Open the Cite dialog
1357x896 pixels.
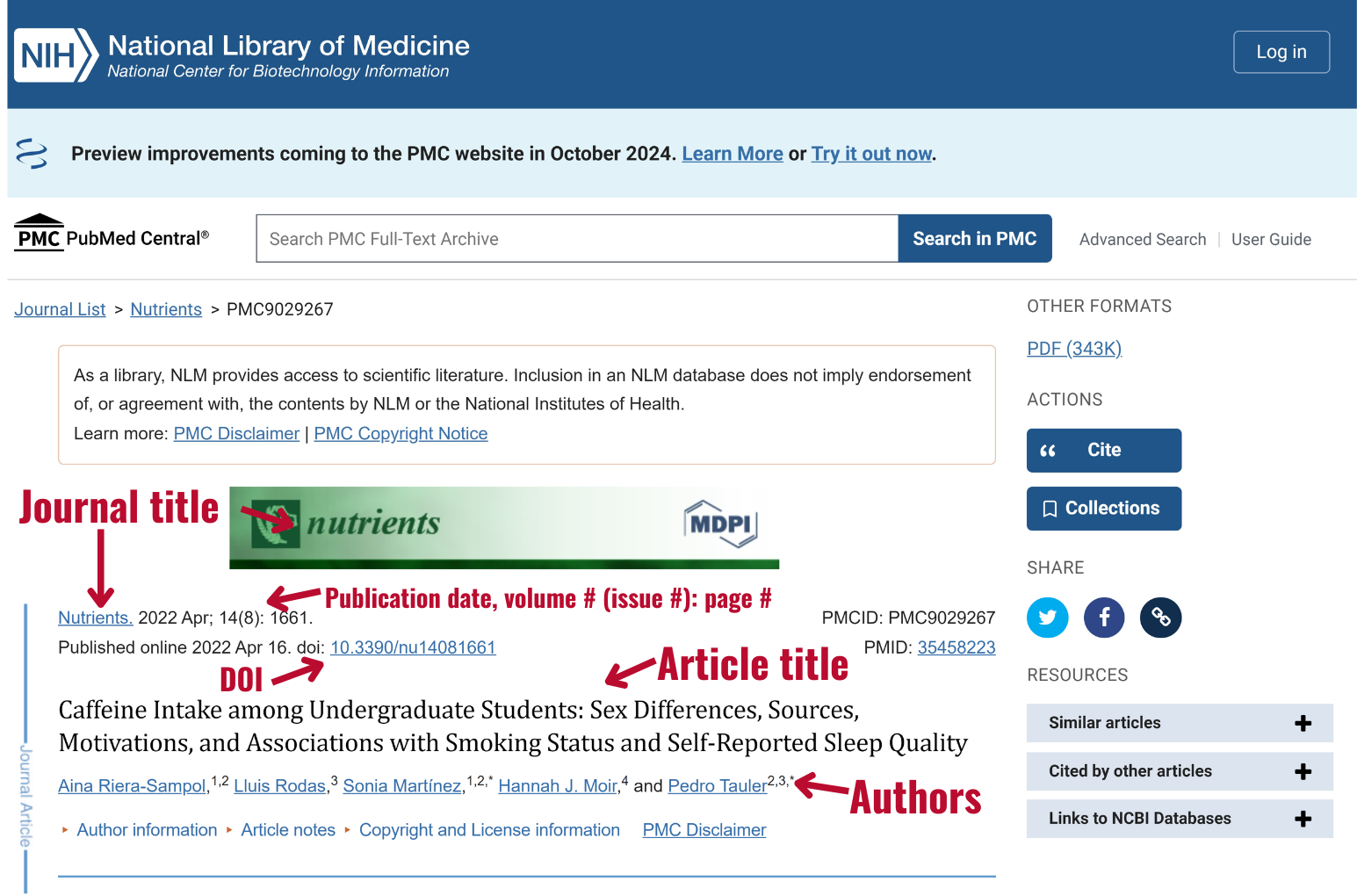(x=1103, y=451)
